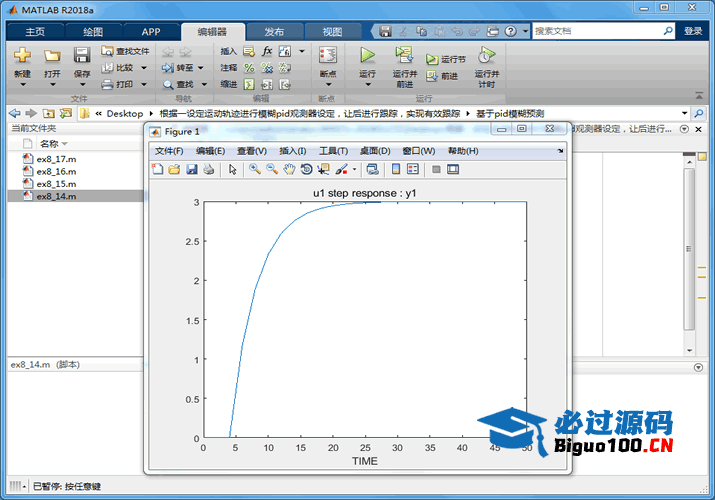Viewport: 715px width, 500px height.
Task: Expand the Brush tool dropdown arrow
Action: click(x=354, y=170)
